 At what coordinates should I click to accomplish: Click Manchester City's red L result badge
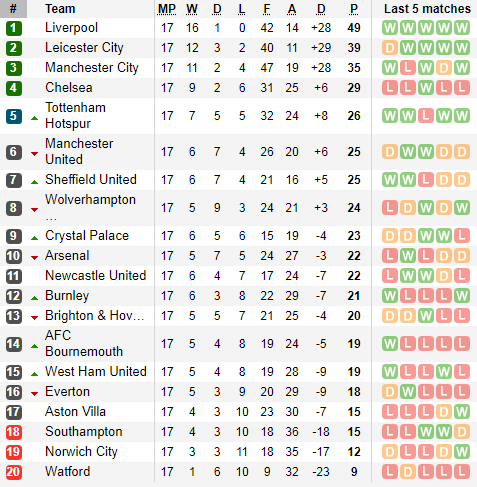tap(408, 68)
